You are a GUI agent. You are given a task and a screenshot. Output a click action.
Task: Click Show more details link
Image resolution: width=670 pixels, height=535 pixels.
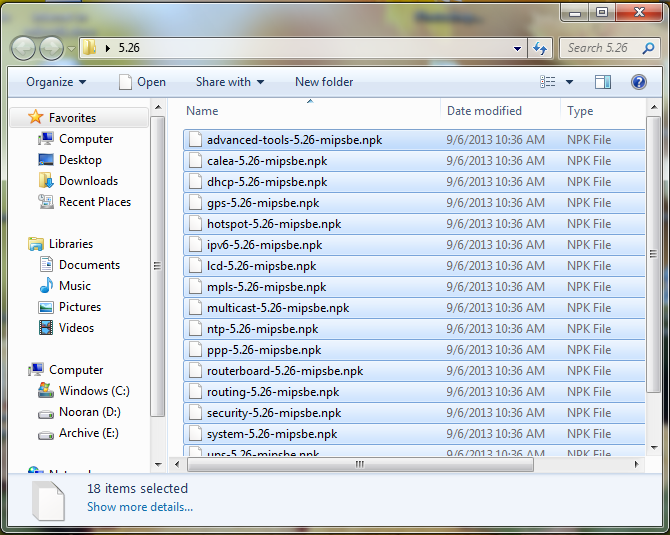(140, 507)
